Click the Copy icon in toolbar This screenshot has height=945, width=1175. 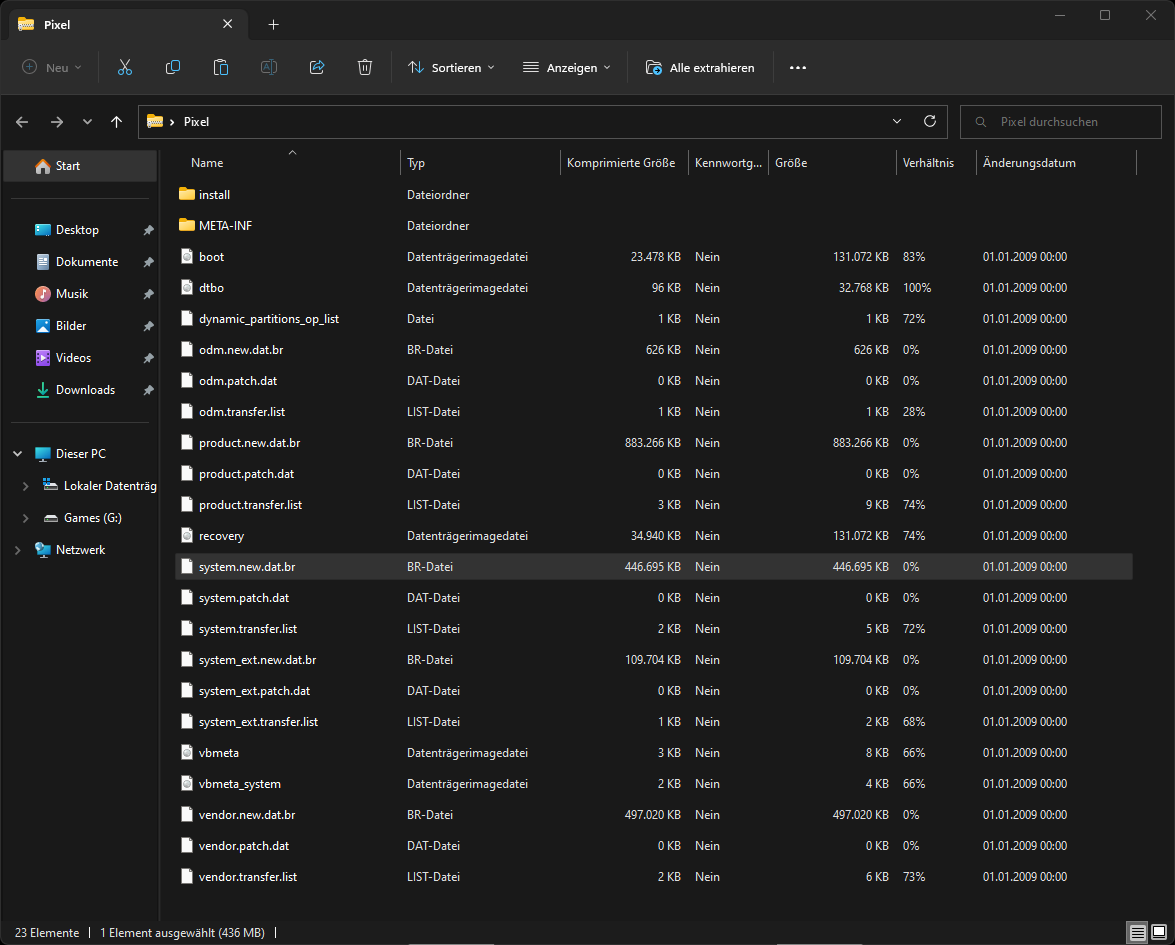coord(173,67)
